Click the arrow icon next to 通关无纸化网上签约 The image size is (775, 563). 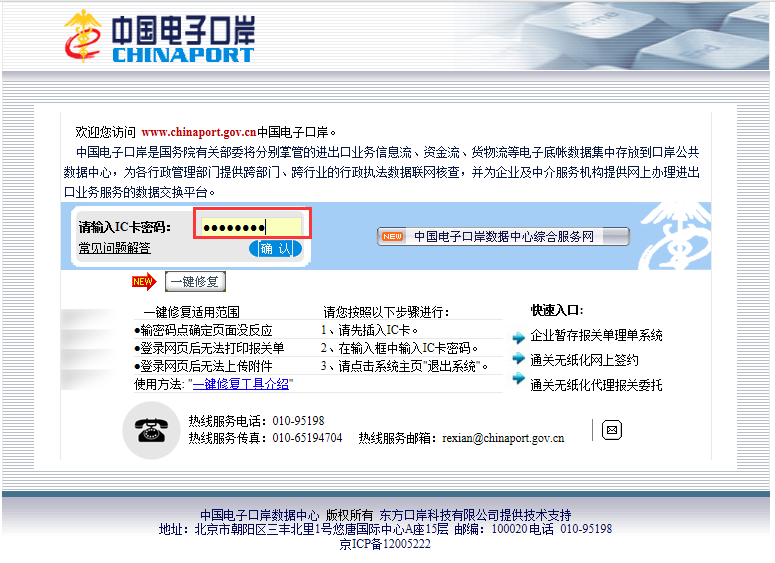pyautogui.click(x=518, y=358)
